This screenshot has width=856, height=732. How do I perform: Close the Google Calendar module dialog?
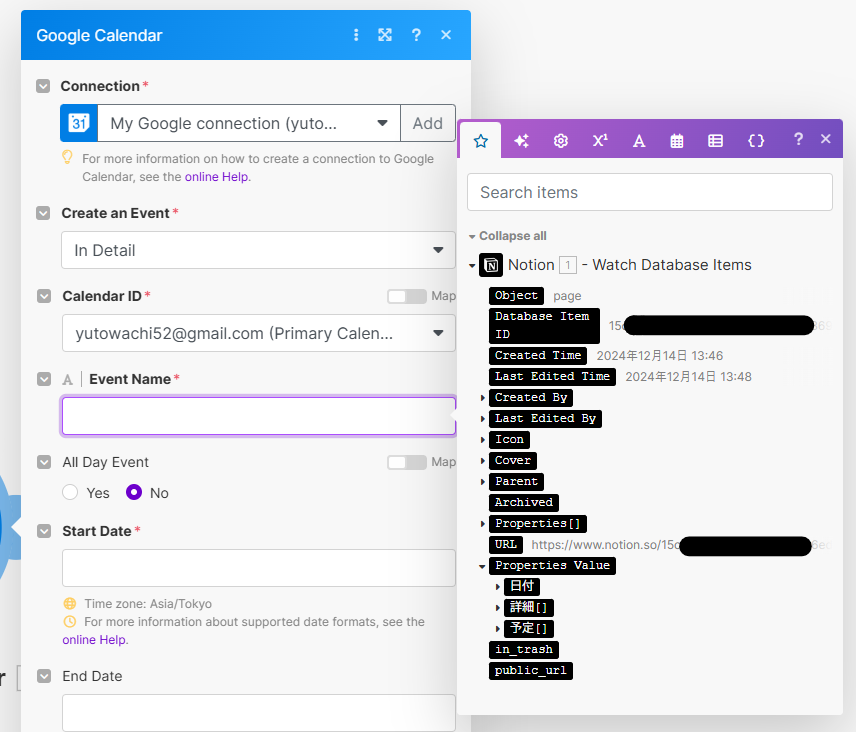[x=446, y=35]
